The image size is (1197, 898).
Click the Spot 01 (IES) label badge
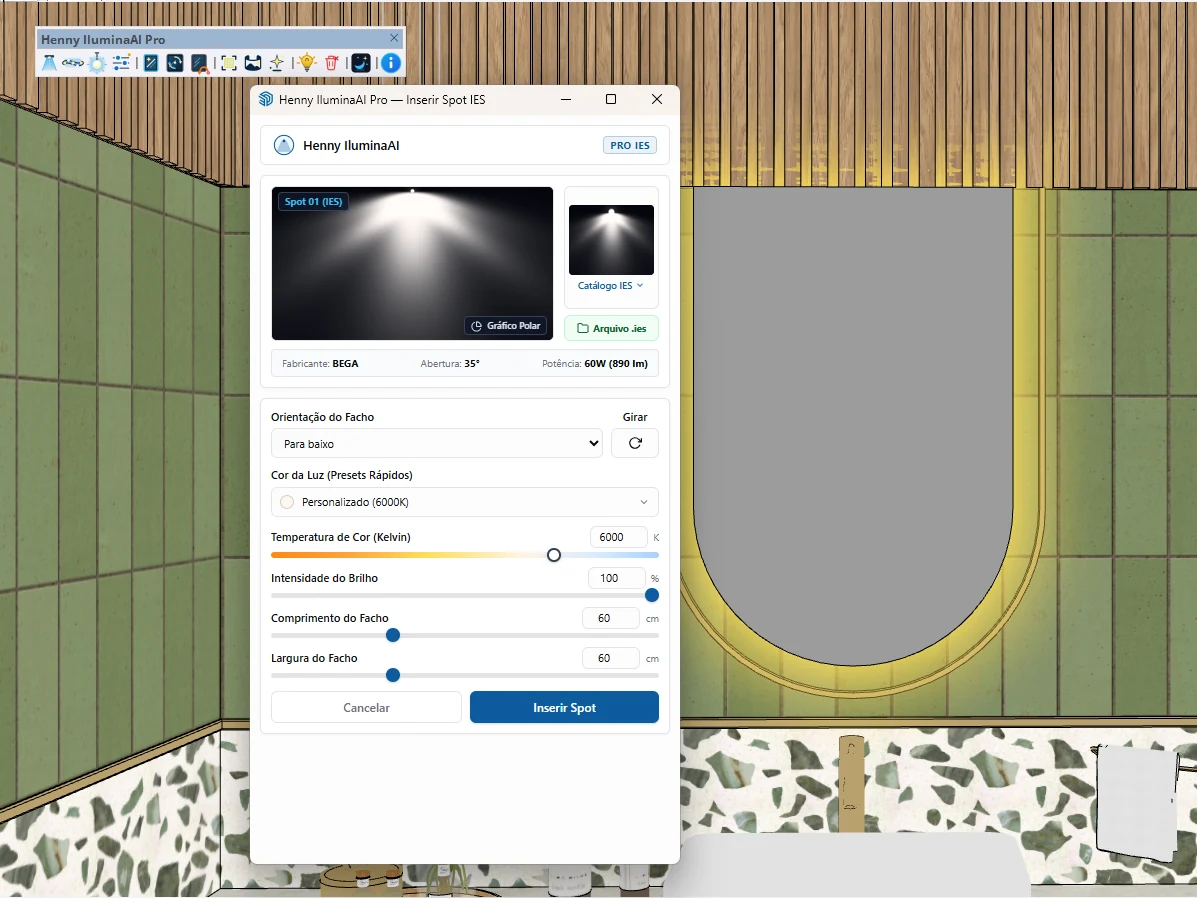[313, 202]
